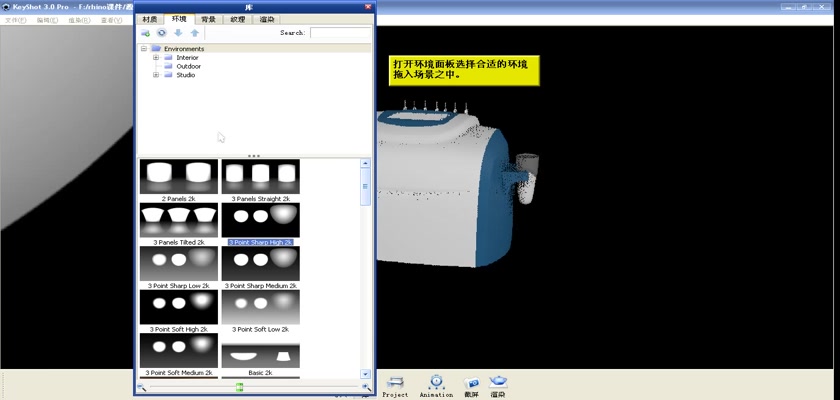840x400 pixels.
Task: Adjust the thumbnail size slider handle
Action: point(240,387)
